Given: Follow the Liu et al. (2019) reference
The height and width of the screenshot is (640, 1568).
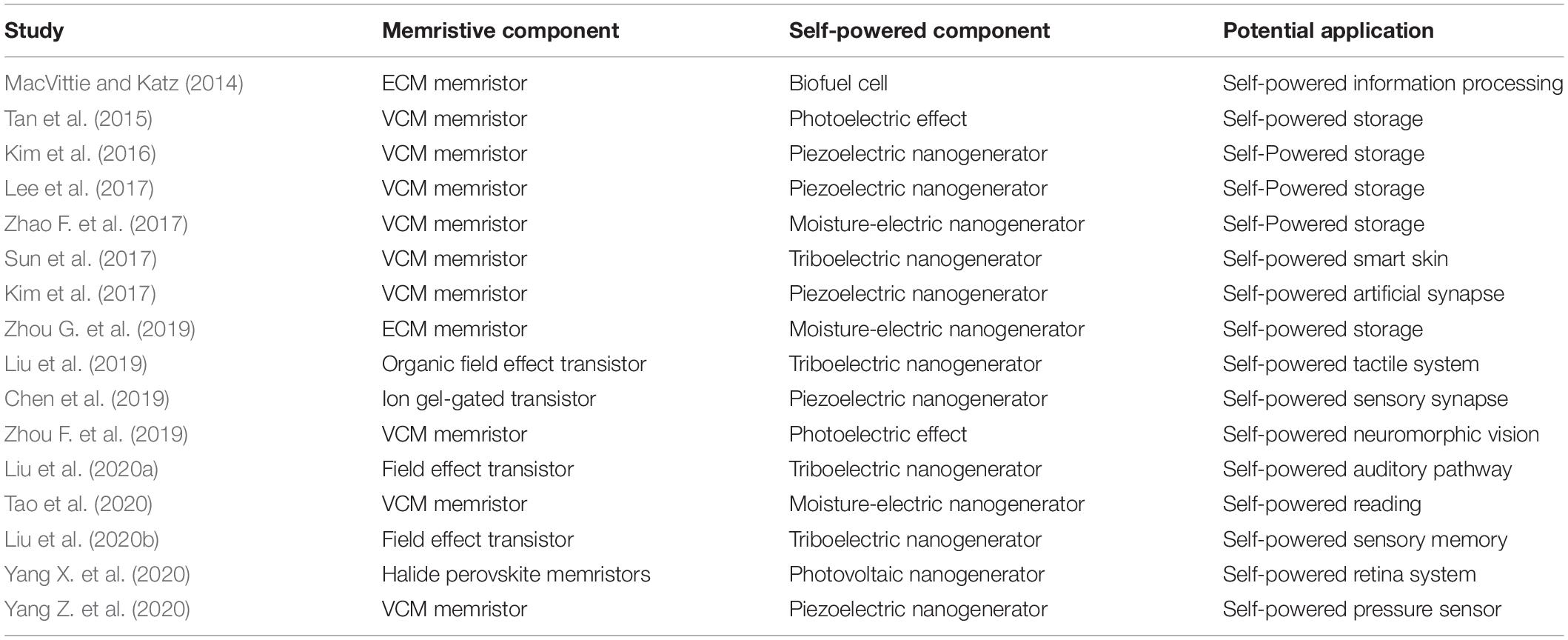Looking at the screenshot, I should tap(76, 364).
